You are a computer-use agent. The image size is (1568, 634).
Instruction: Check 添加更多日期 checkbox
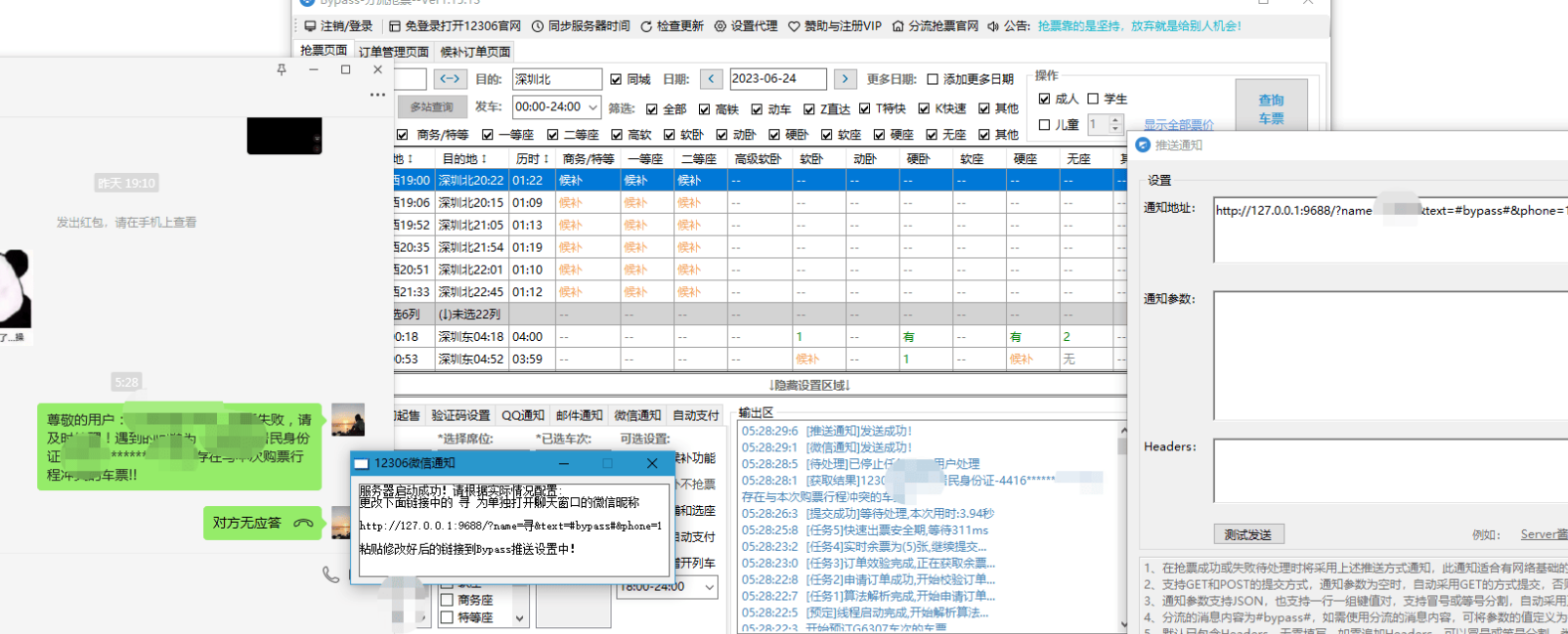(x=933, y=80)
